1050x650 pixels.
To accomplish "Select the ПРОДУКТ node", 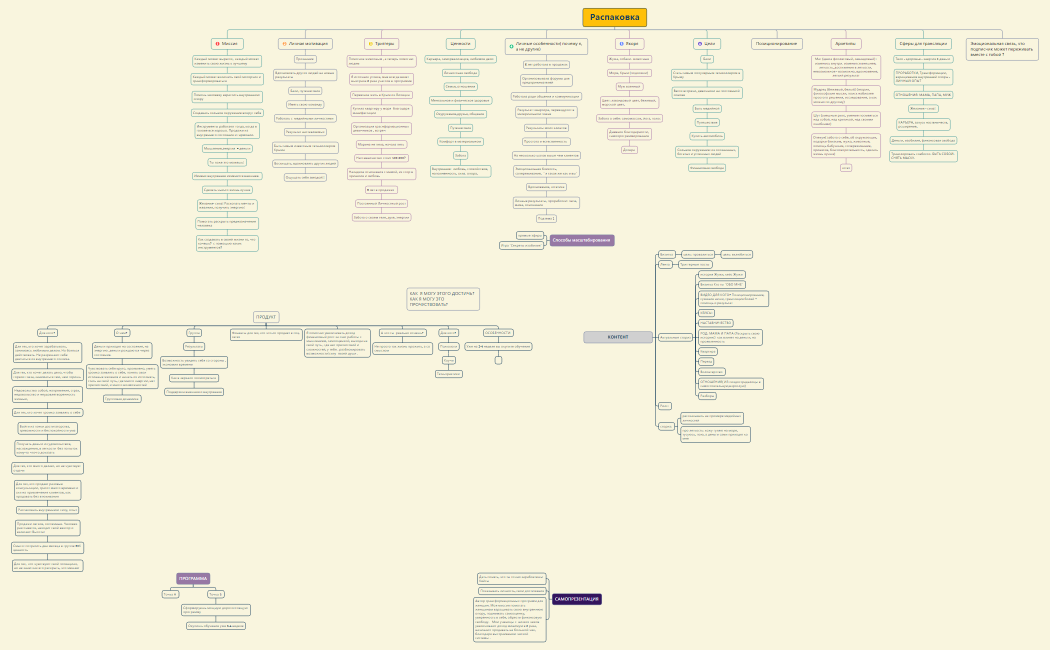I will click(x=266, y=316).
